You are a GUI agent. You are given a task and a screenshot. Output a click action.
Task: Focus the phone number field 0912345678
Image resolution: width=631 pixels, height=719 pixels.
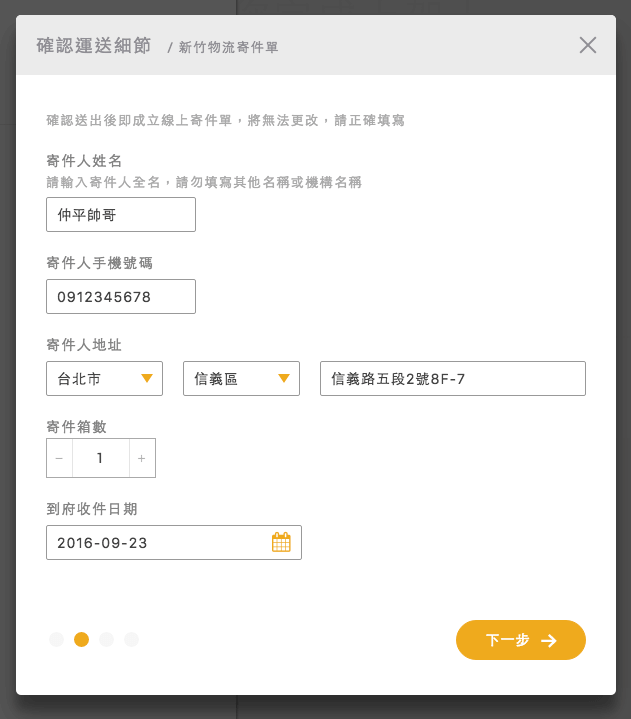(x=121, y=297)
